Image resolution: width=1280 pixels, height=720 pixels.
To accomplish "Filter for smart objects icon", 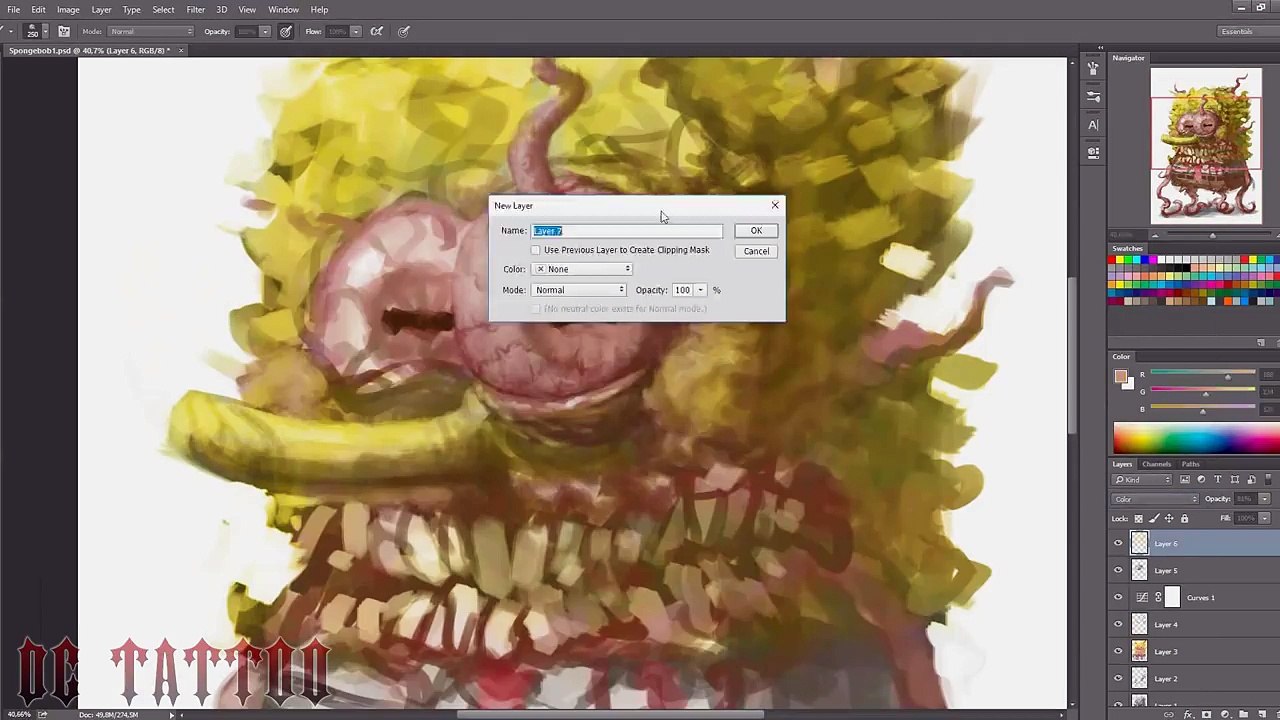I will tap(1250, 480).
